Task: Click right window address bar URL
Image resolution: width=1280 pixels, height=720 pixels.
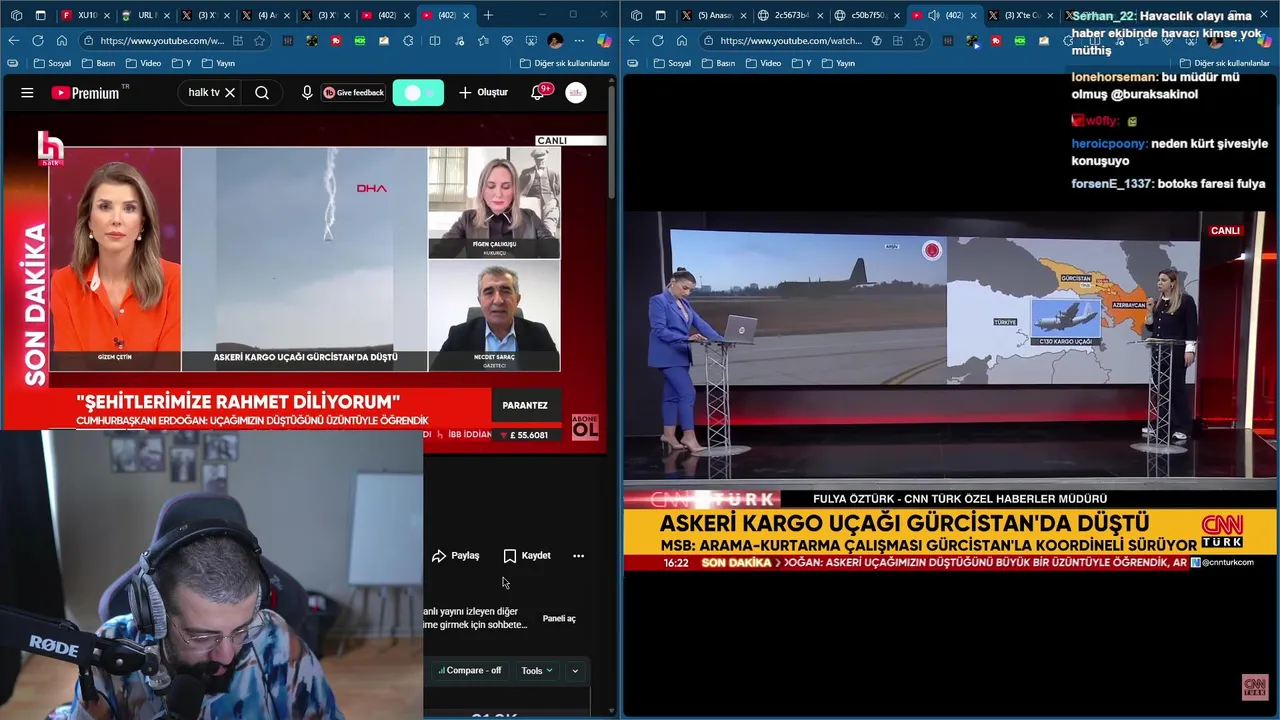Action: 790,41
